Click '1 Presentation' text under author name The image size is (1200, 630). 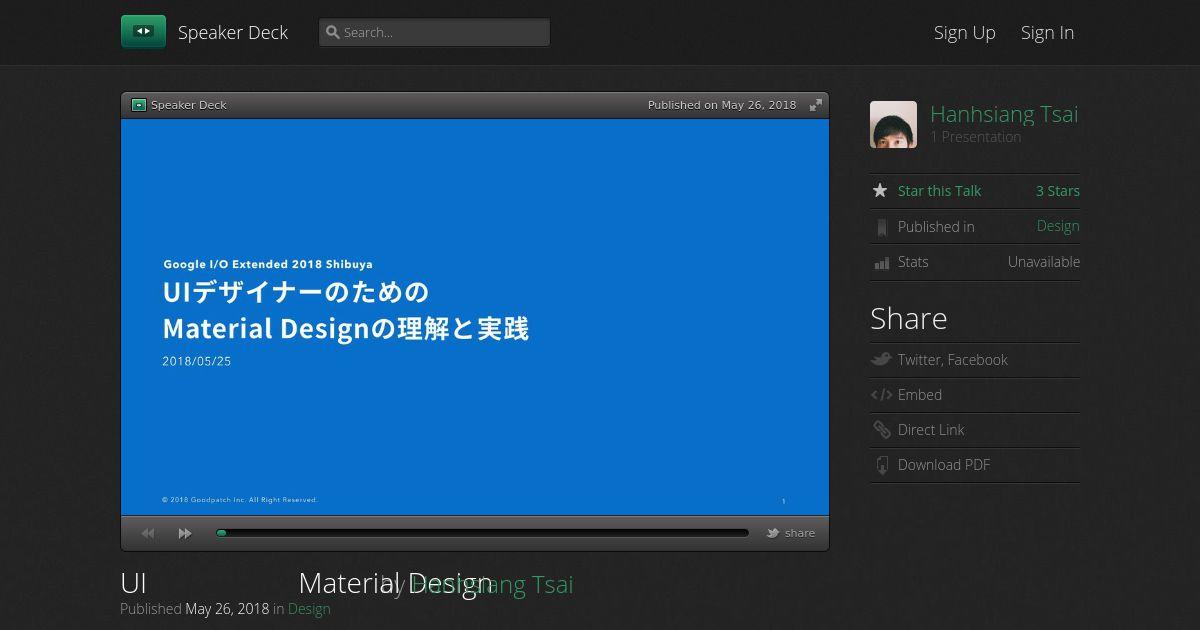(976, 137)
